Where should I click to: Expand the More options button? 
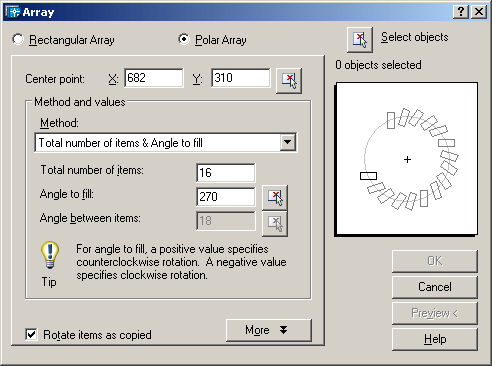point(269,330)
